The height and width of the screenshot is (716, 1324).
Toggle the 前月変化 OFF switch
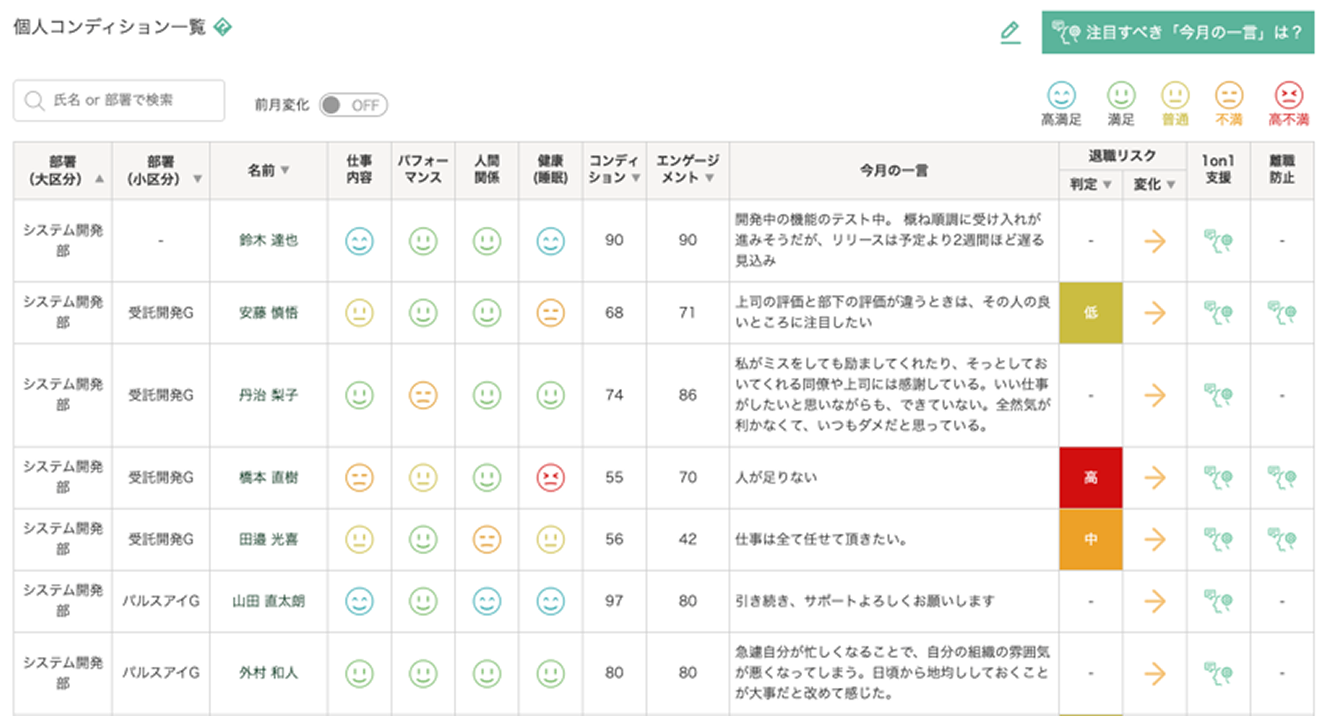tap(353, 105)
